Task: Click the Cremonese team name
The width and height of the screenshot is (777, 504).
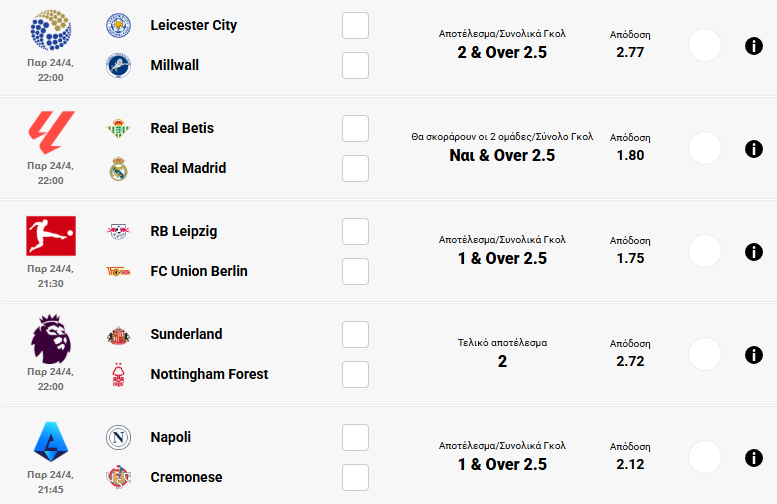Action: (x=186, y=477)
